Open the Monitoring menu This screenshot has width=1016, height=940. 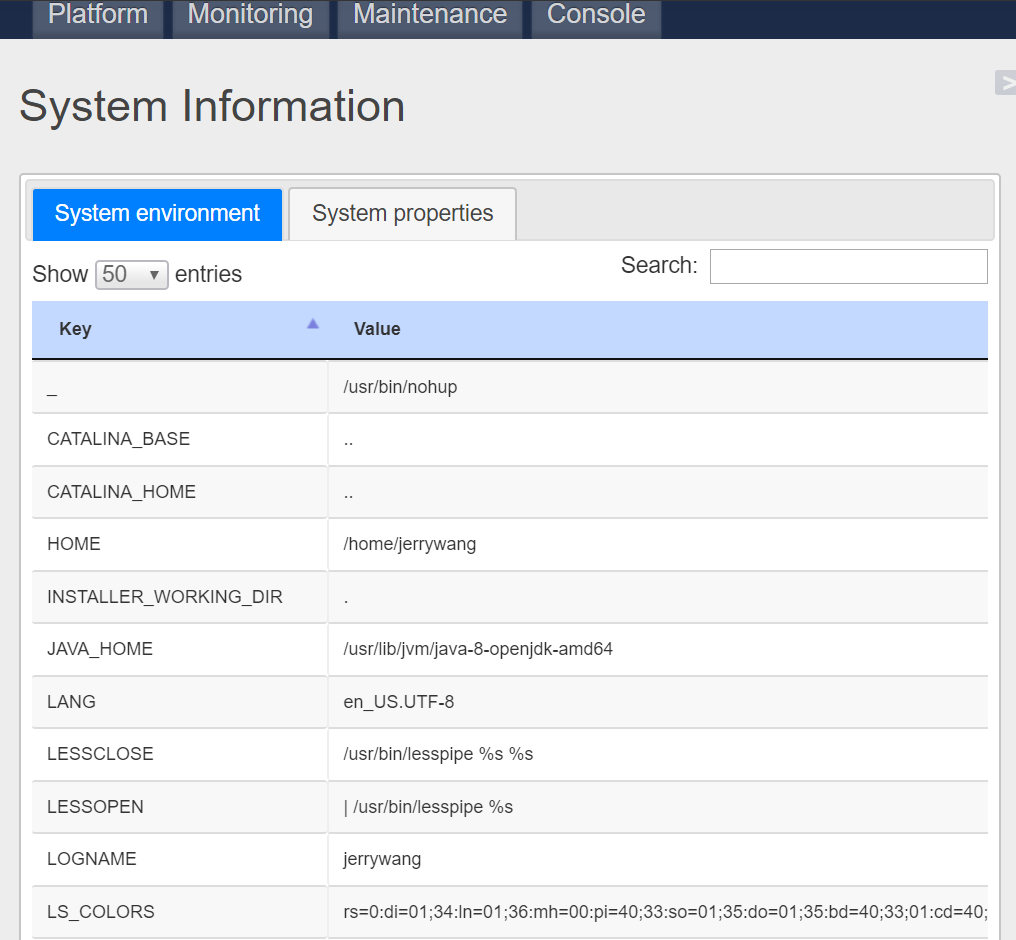(x=249, y=14)
